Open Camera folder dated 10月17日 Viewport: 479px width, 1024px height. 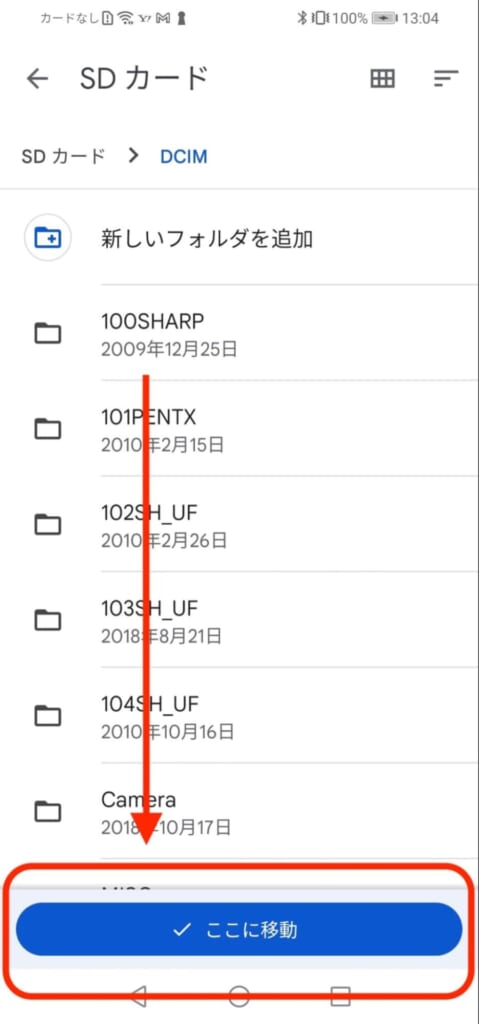point(239,811)
